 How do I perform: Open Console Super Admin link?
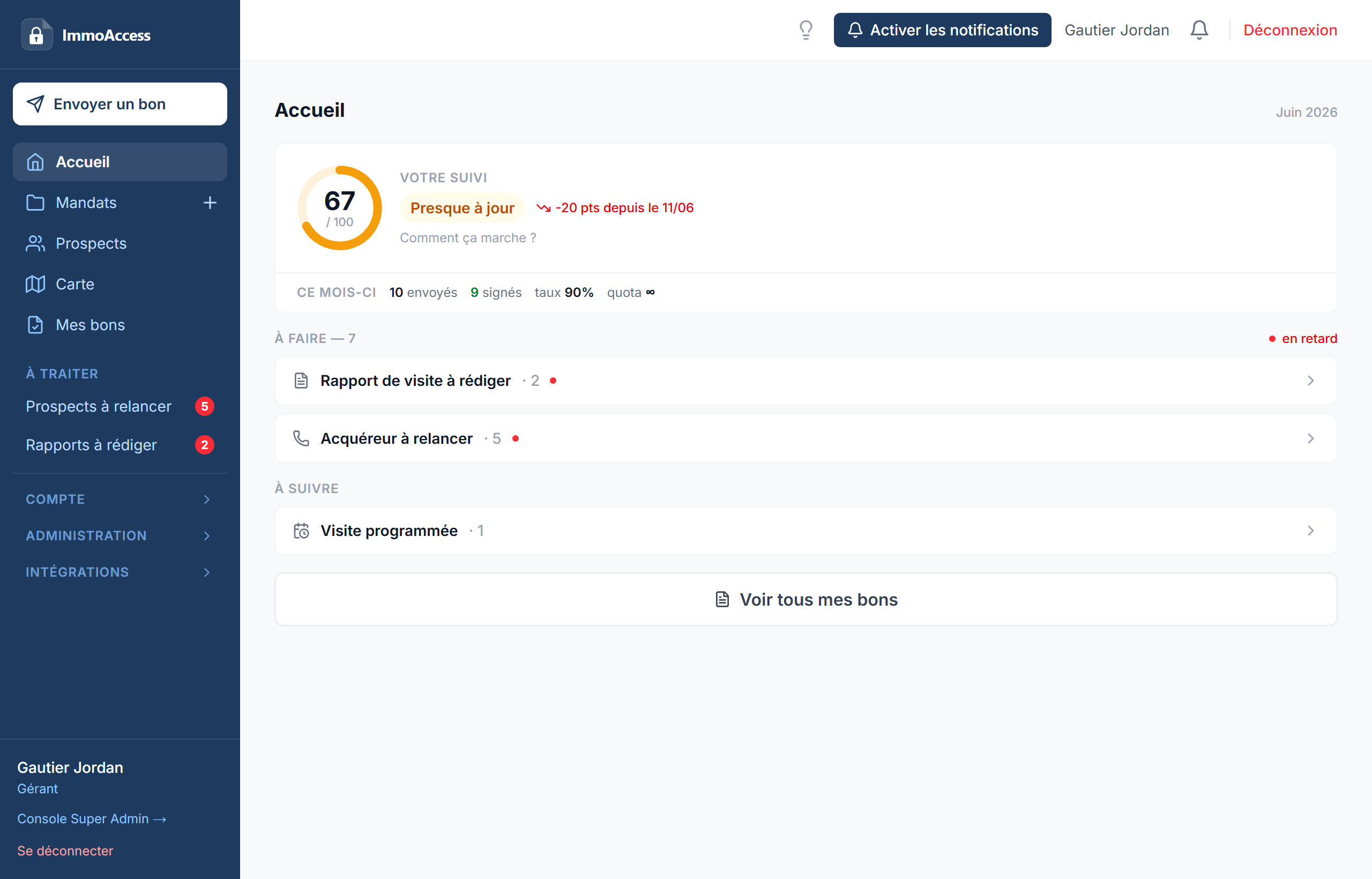pos(92,819)
